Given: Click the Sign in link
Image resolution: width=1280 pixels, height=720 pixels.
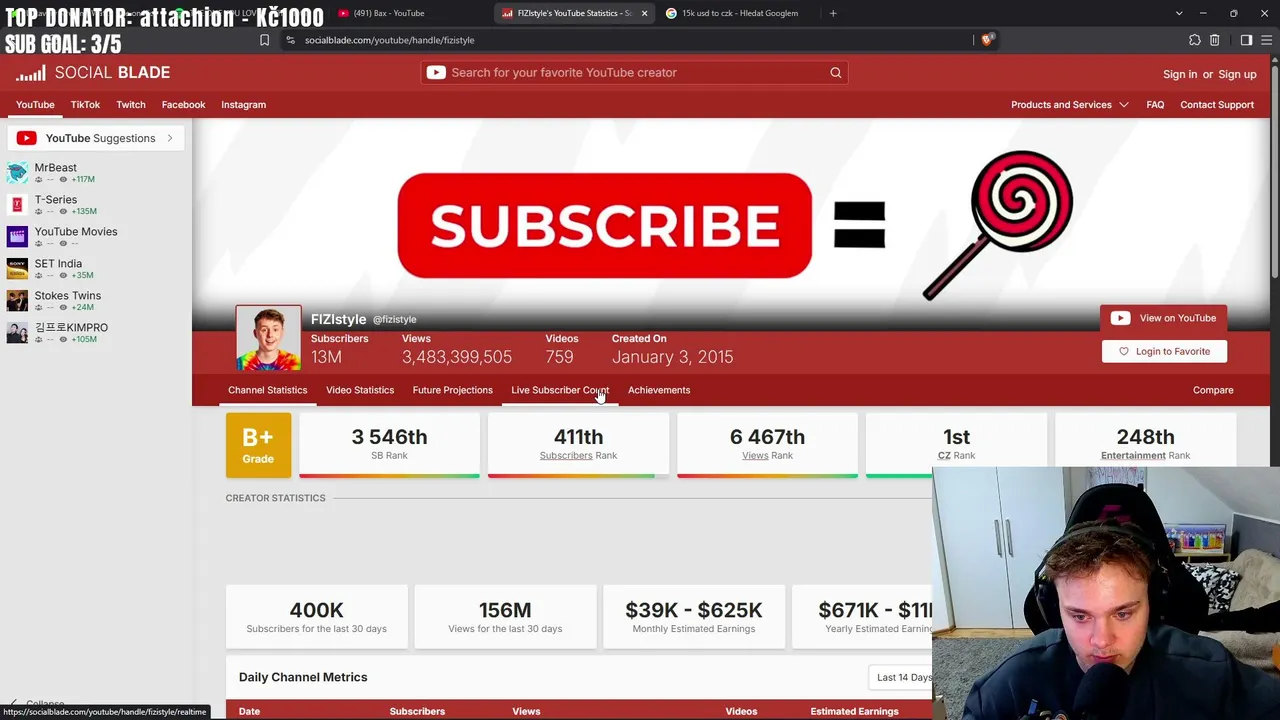Looking at the screenshot, I should (1180, 74).
